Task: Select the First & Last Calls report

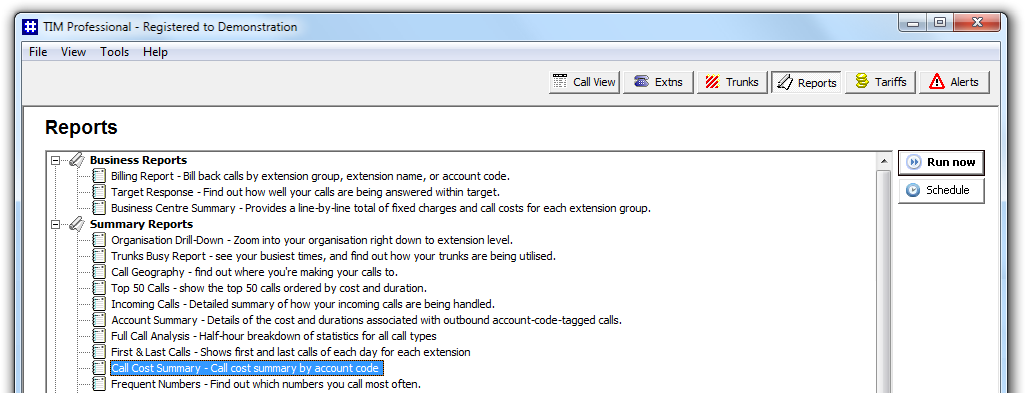Action: pyautogui.click(x=290, y=352)
